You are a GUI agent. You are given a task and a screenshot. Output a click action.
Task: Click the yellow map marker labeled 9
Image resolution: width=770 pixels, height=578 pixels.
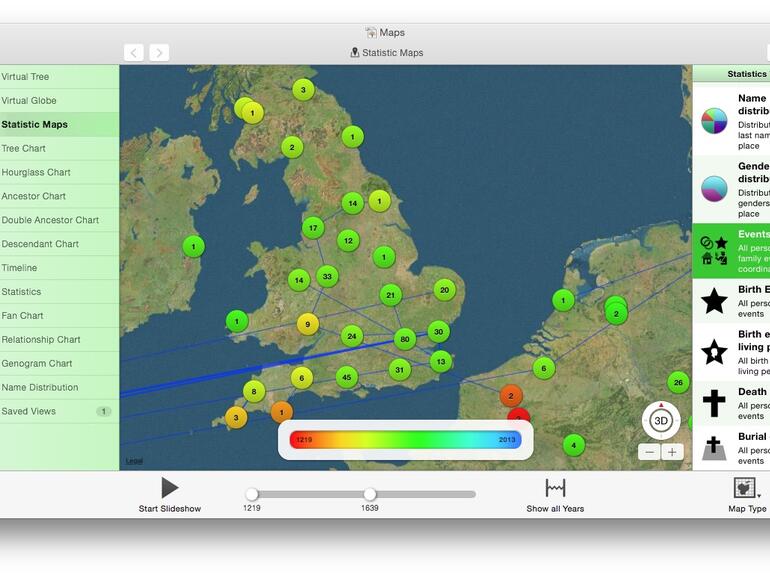click(308, 324)
